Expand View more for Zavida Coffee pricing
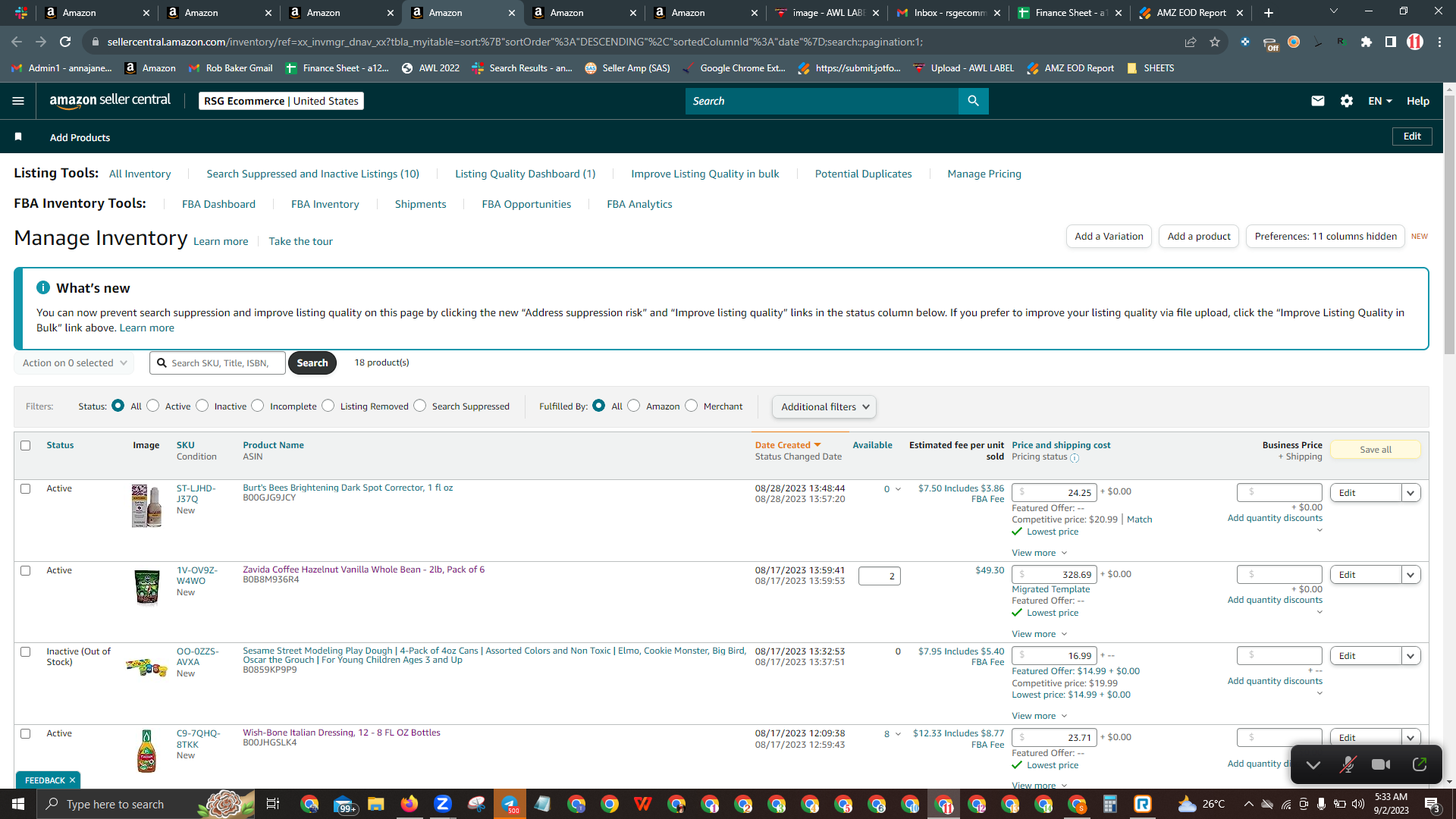The width and height of the screenshot is (1456, 819). 1040,634
